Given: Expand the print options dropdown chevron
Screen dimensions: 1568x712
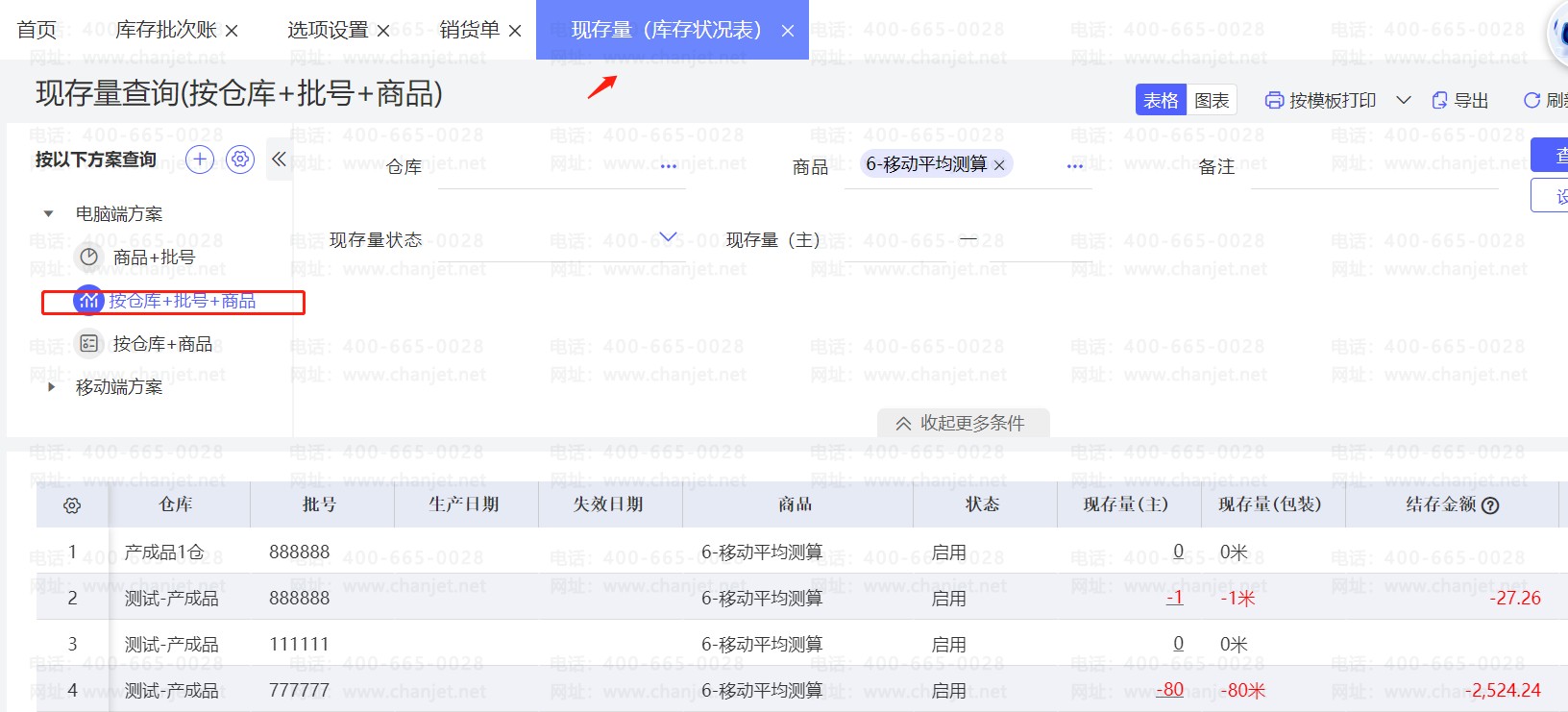Looking at the screenshot, I should (x=1404, y=100).
